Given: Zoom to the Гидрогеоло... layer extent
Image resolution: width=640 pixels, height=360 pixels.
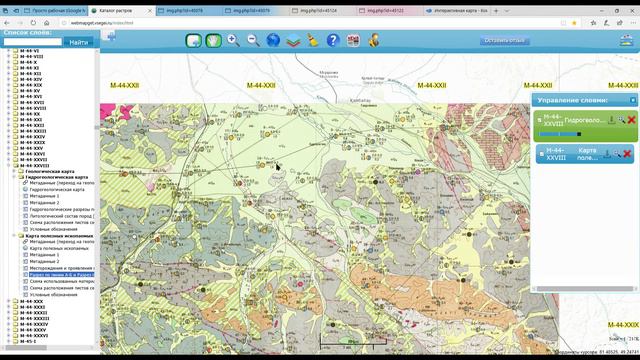Looking at the screenshot, I should (x=621, y=120).
